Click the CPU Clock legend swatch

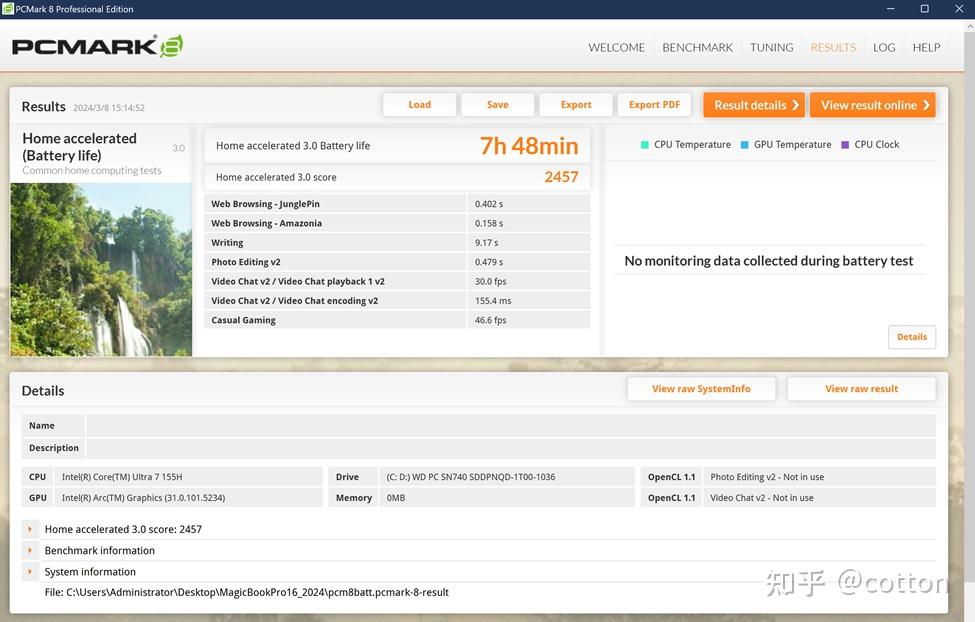pos(845,144)
